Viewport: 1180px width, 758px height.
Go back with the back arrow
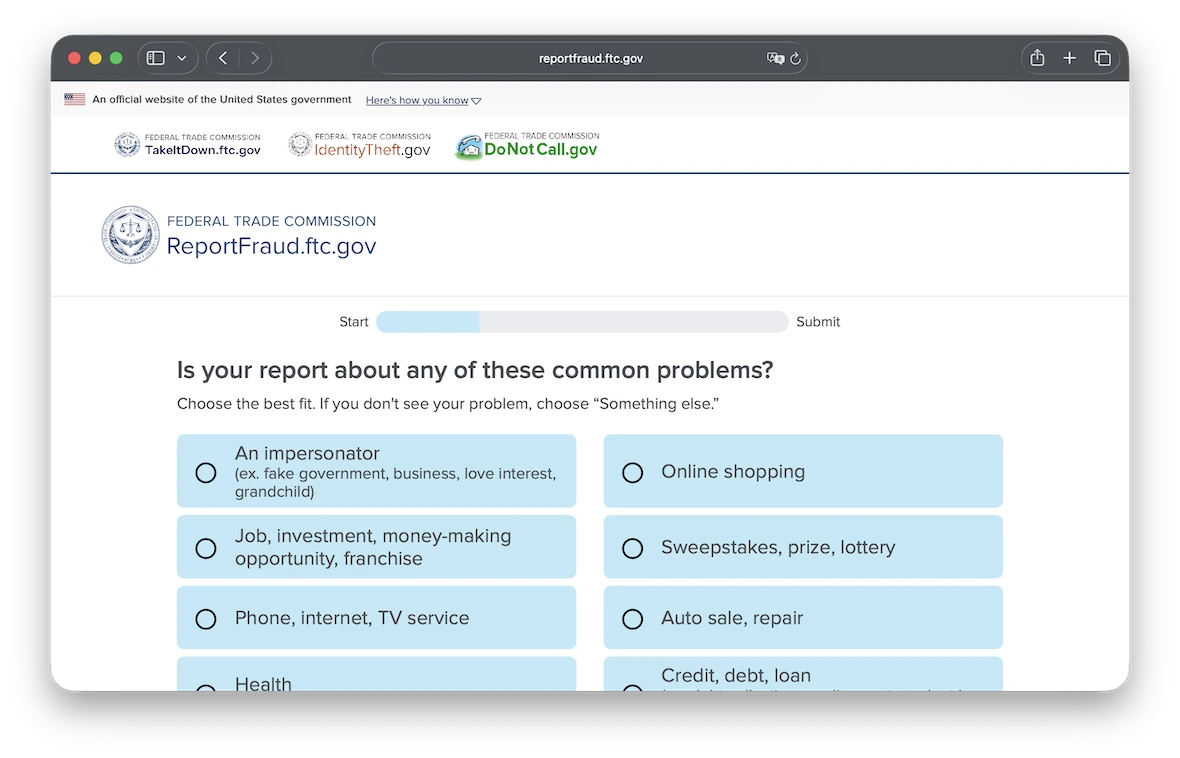[x=224, y=58]
